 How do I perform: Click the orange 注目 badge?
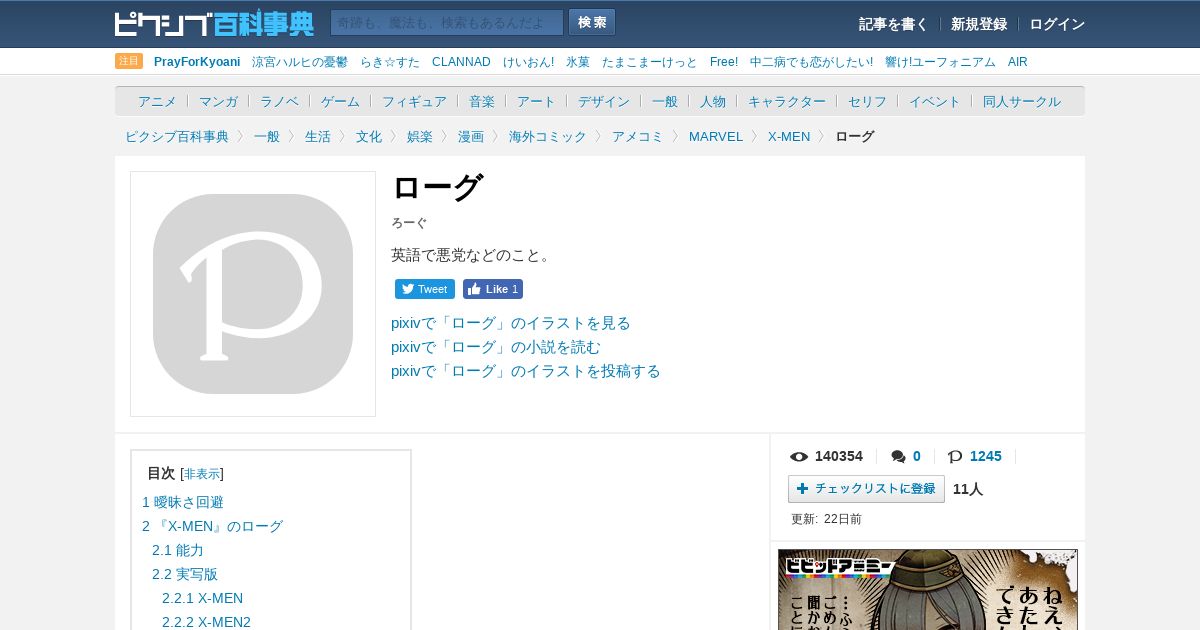pos(129,61)
